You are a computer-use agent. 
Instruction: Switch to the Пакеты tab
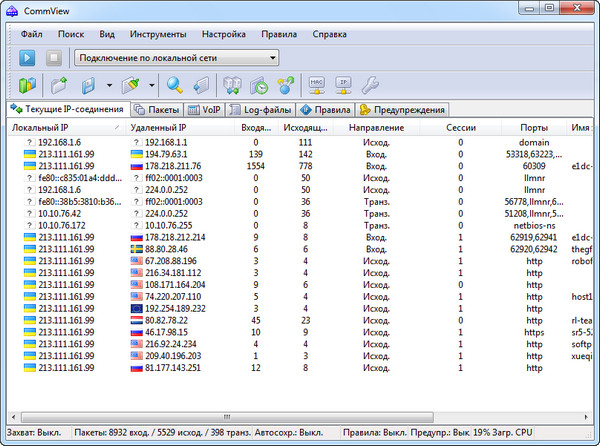(158, 109)
